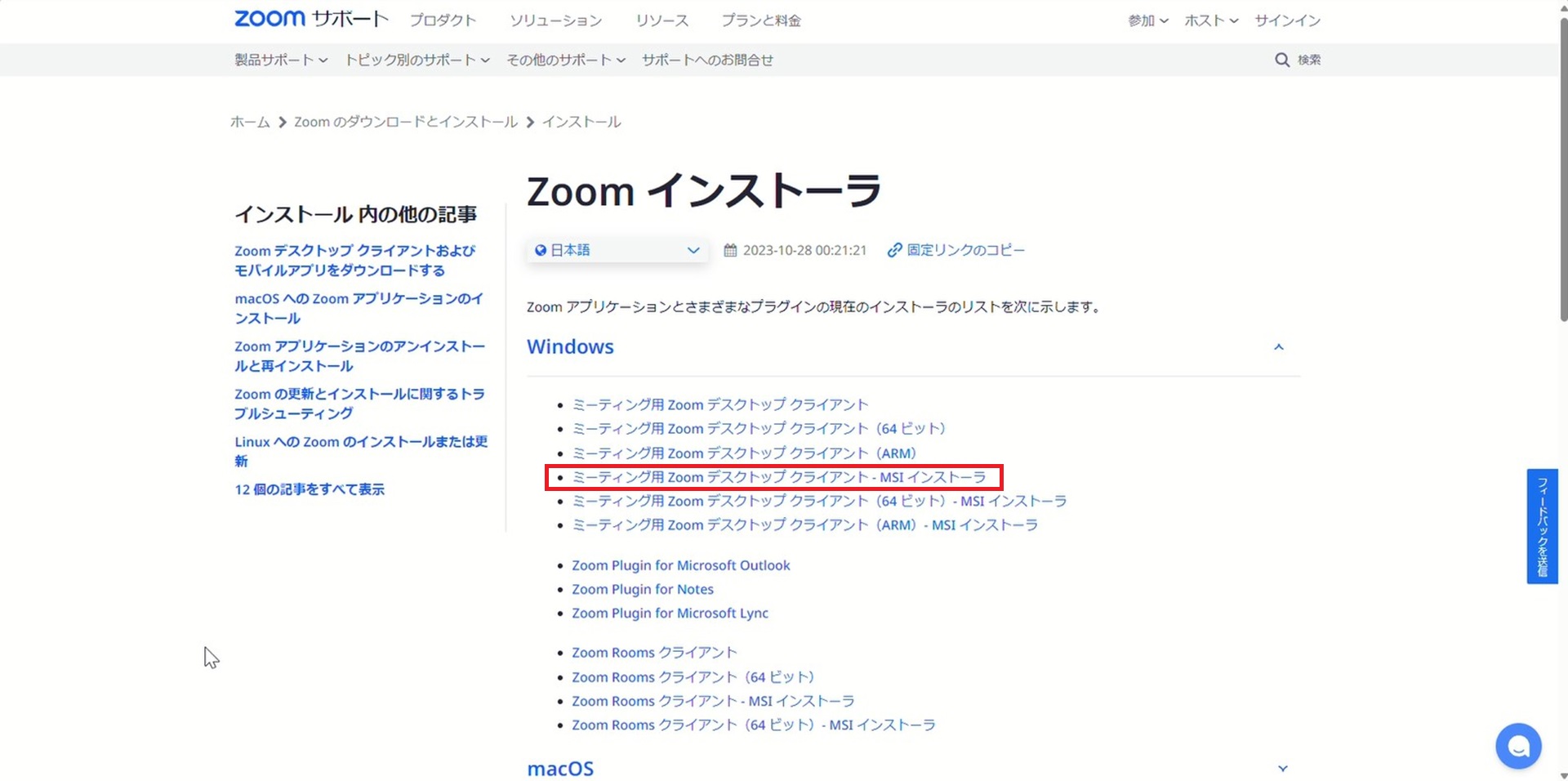
Task: Click サポートへのお問合せ in the nav bar
Action: 707,60
